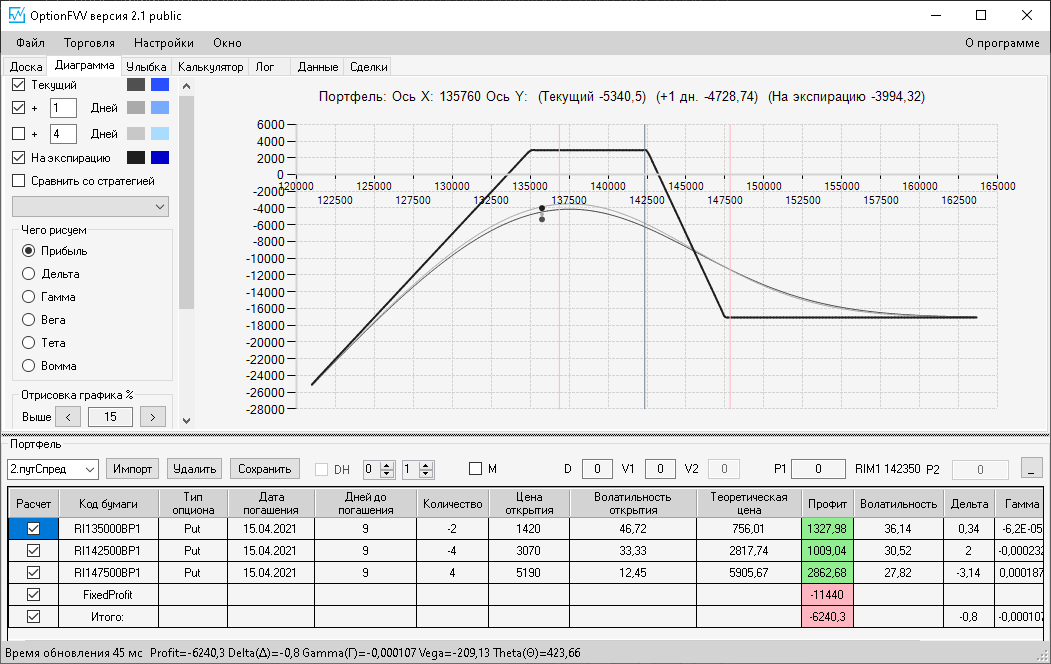Pick the dark blue swatch for На экспирацию
Viewport: 1051px width, 664px height.
(160, 157)
